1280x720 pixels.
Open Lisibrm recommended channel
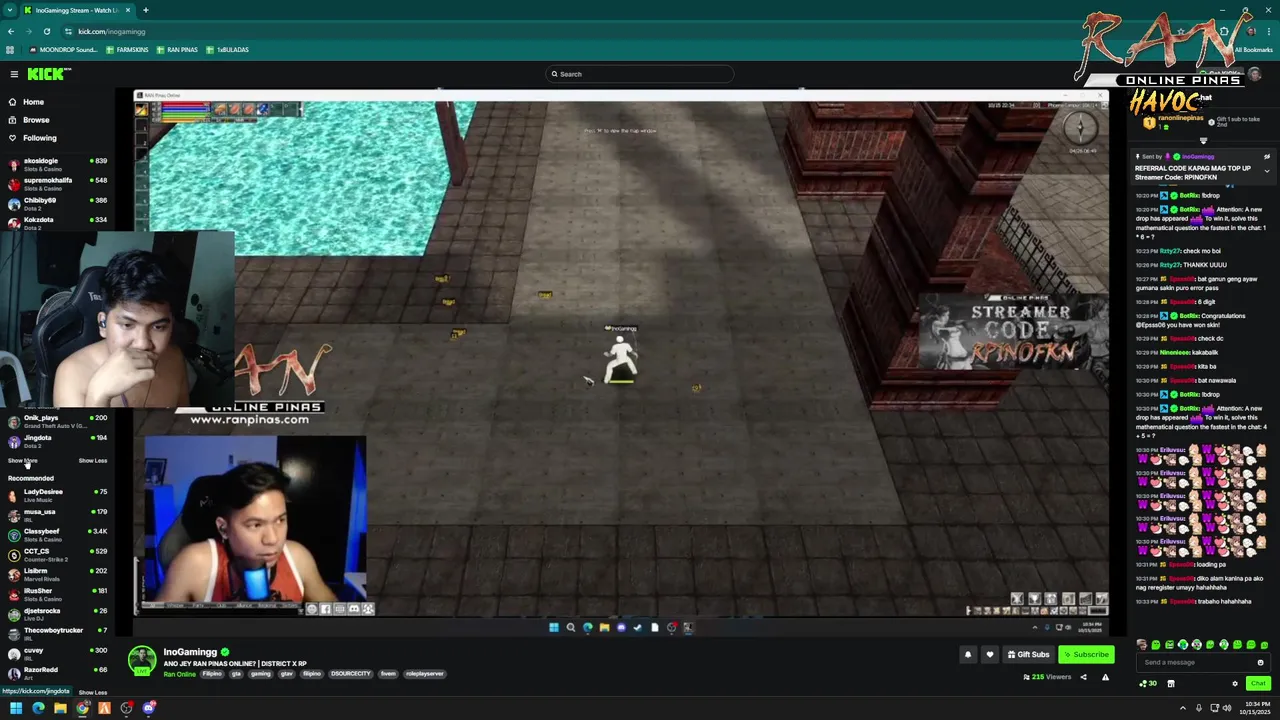click(57, 574)
